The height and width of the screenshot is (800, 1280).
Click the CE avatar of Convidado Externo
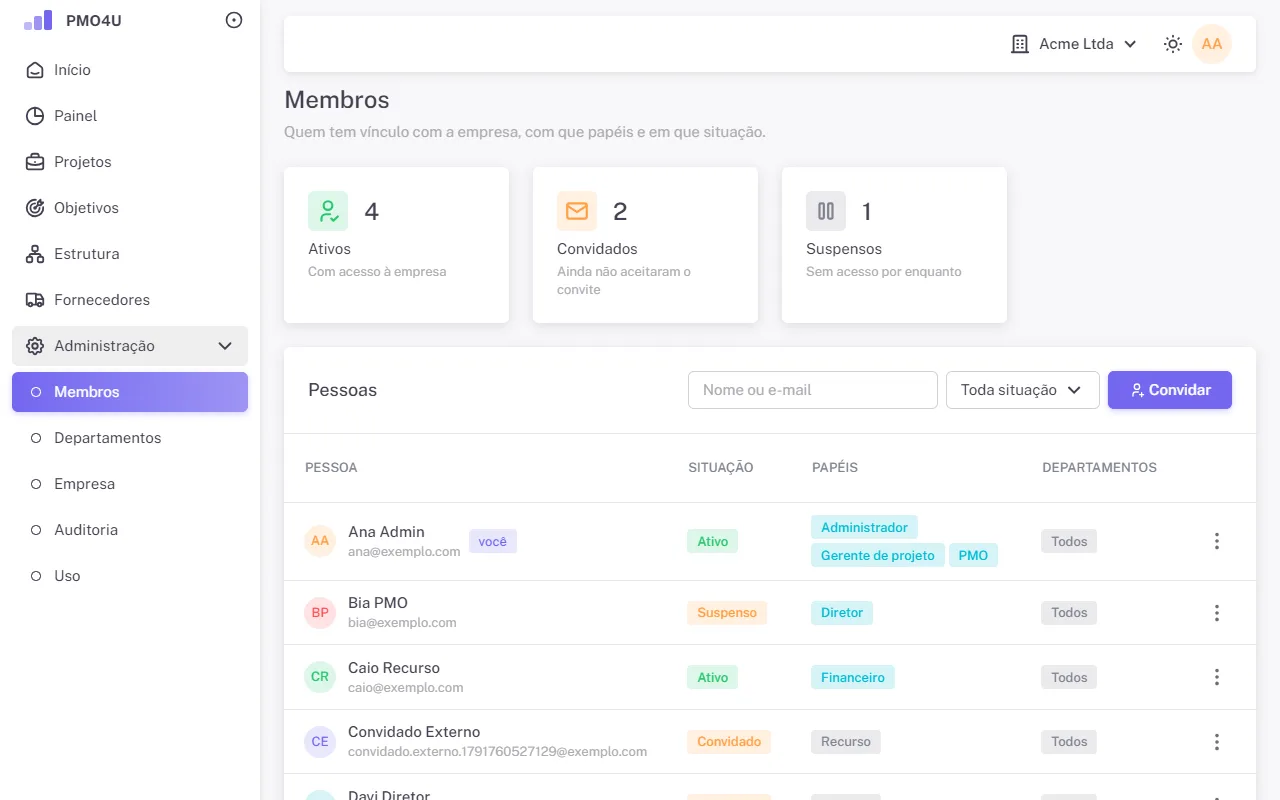(320, 742)
